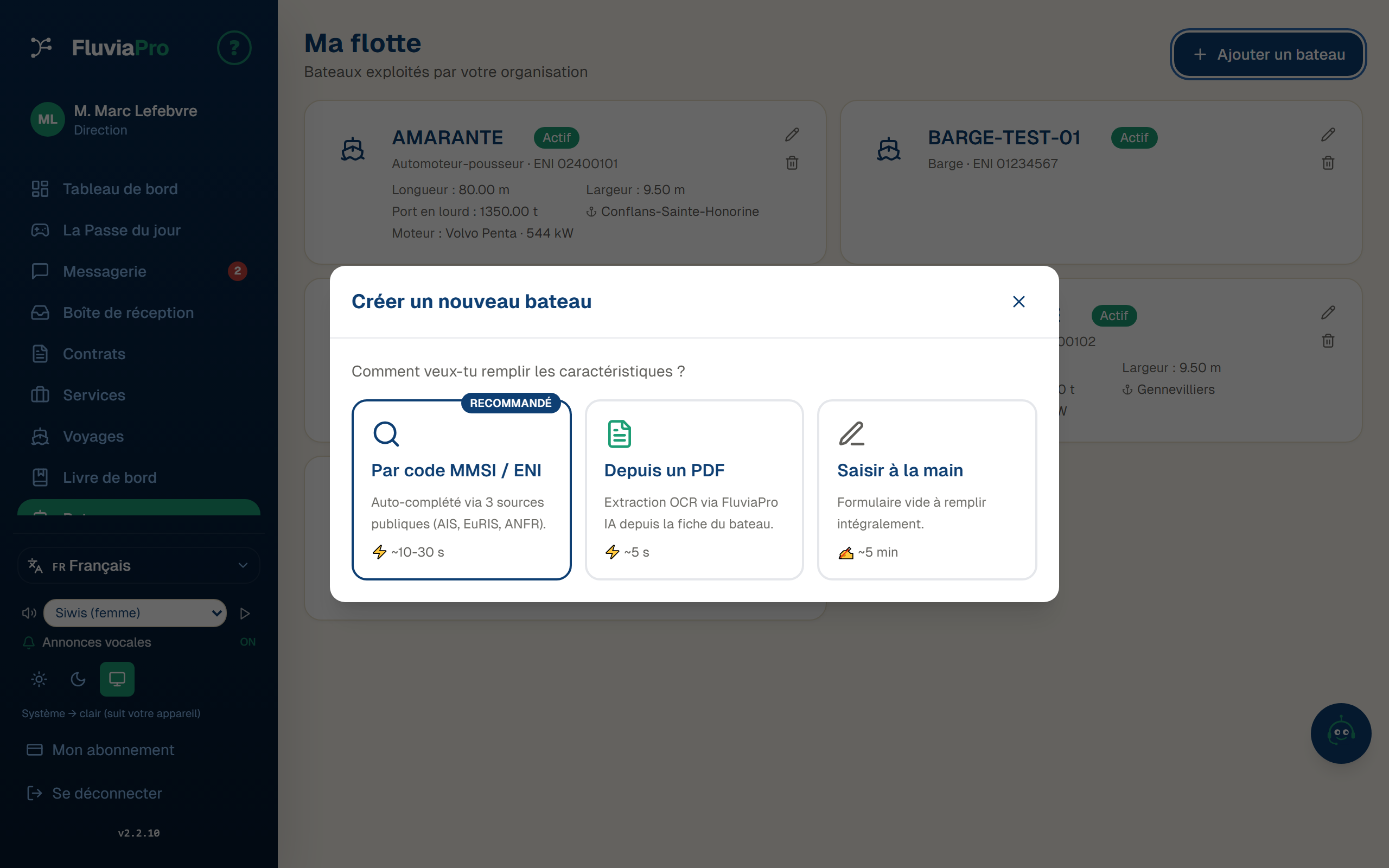
Task: Open Boîte de réception
Action: coord(138,313)
